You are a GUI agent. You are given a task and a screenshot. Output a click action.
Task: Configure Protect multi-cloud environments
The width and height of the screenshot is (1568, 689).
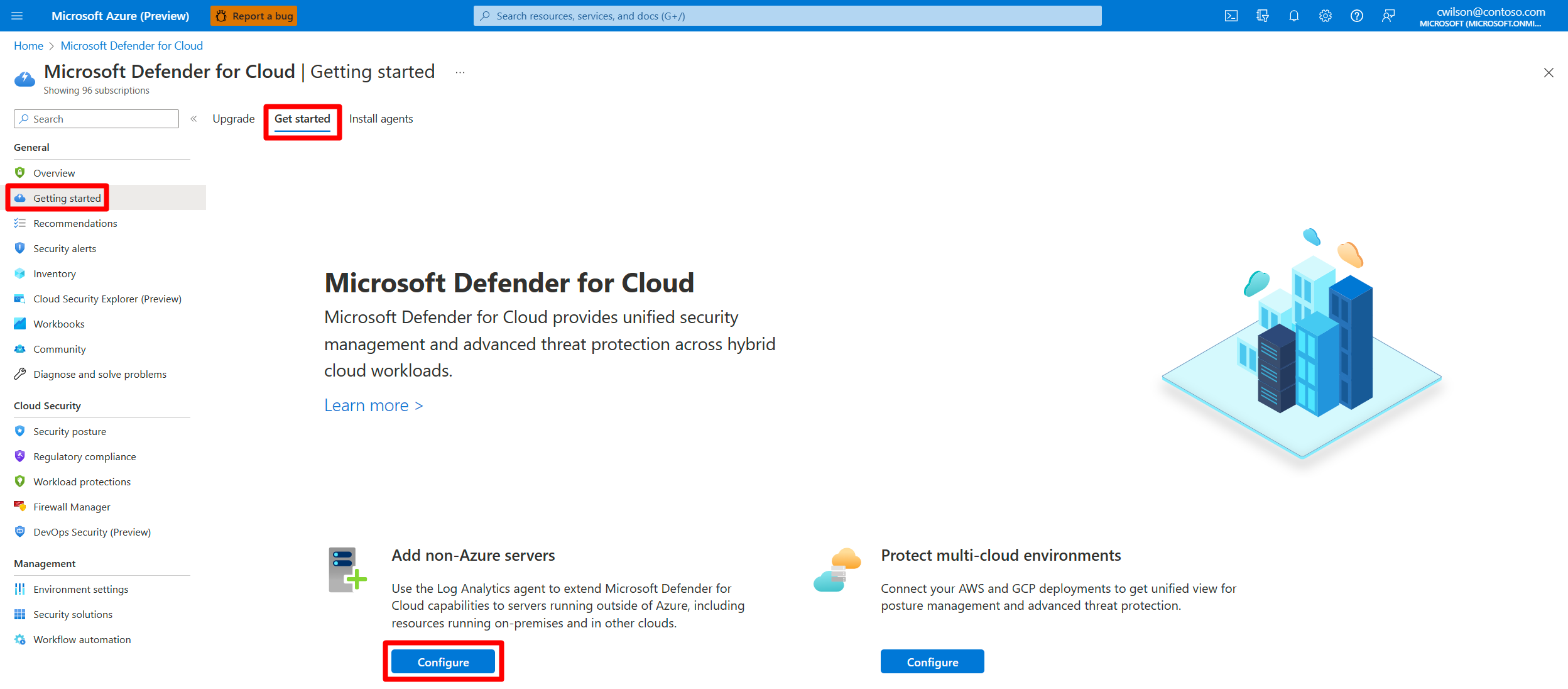point(932,662)
